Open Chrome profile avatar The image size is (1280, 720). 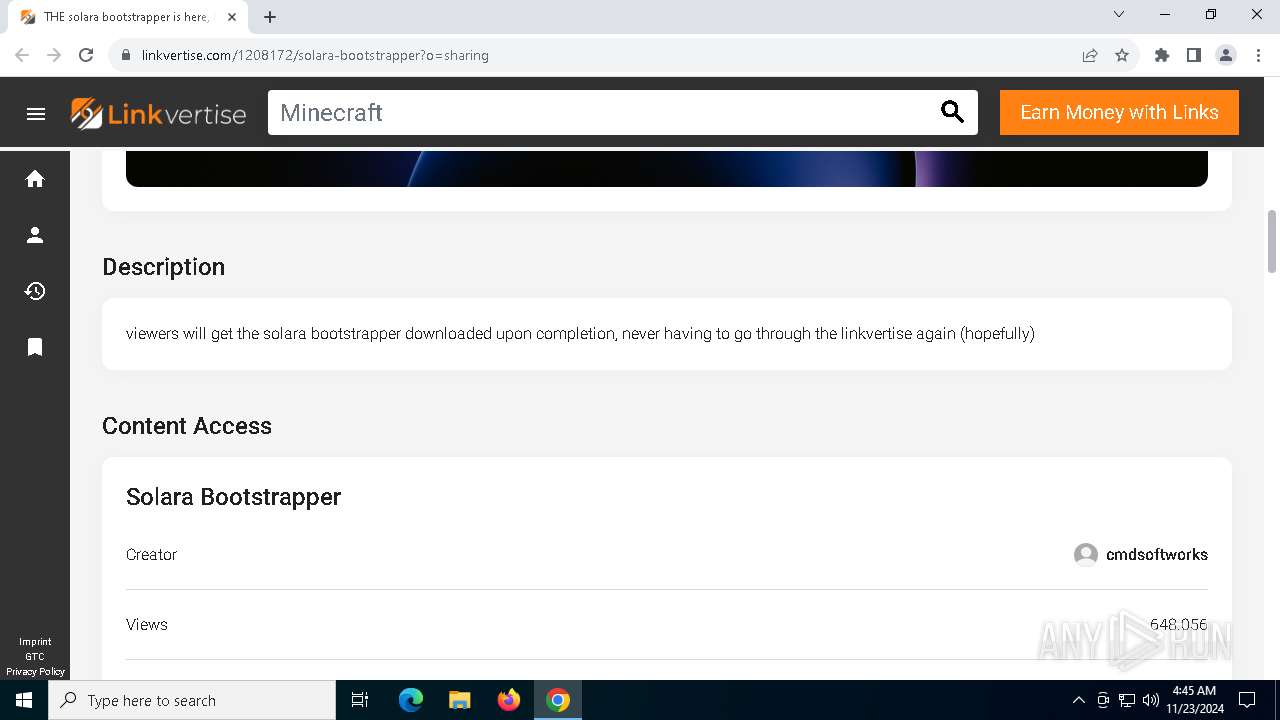tap(1226, 55)
